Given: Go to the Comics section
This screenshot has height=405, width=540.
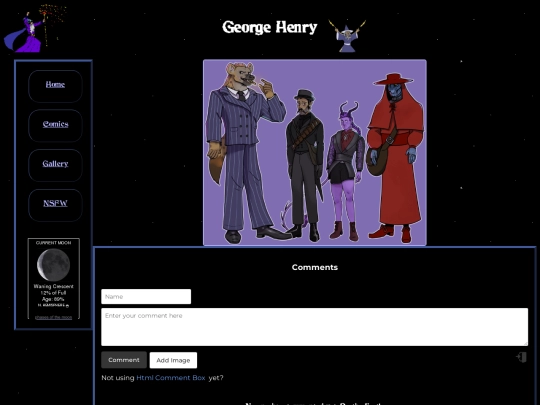Looking at the screenshot, I should click(55, 124).
